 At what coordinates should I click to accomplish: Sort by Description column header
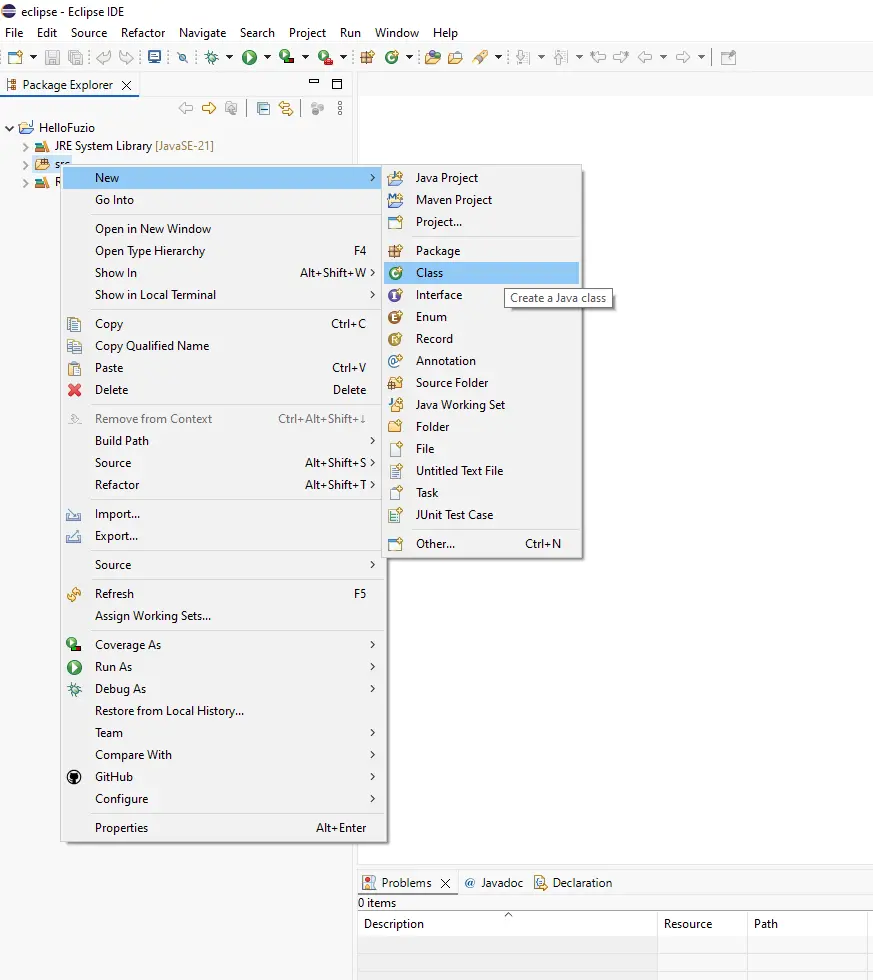507,924
